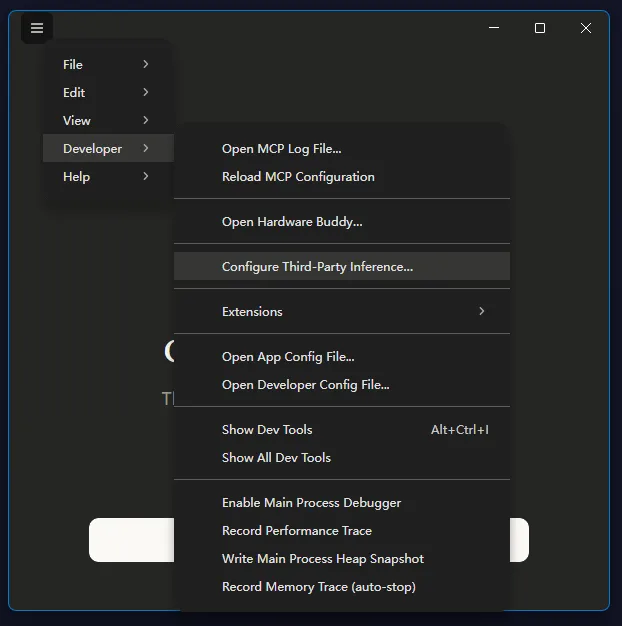Choose Enable Main Process Debugger
This screenshot has height=626, width=622.
pyautogui.click(x=342, y=503)
